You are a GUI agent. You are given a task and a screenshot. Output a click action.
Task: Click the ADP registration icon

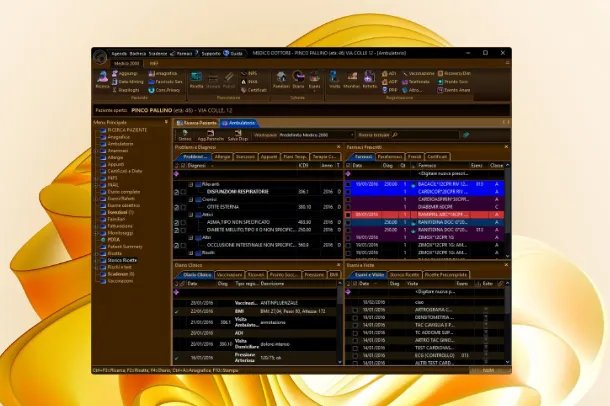(389, 82)
